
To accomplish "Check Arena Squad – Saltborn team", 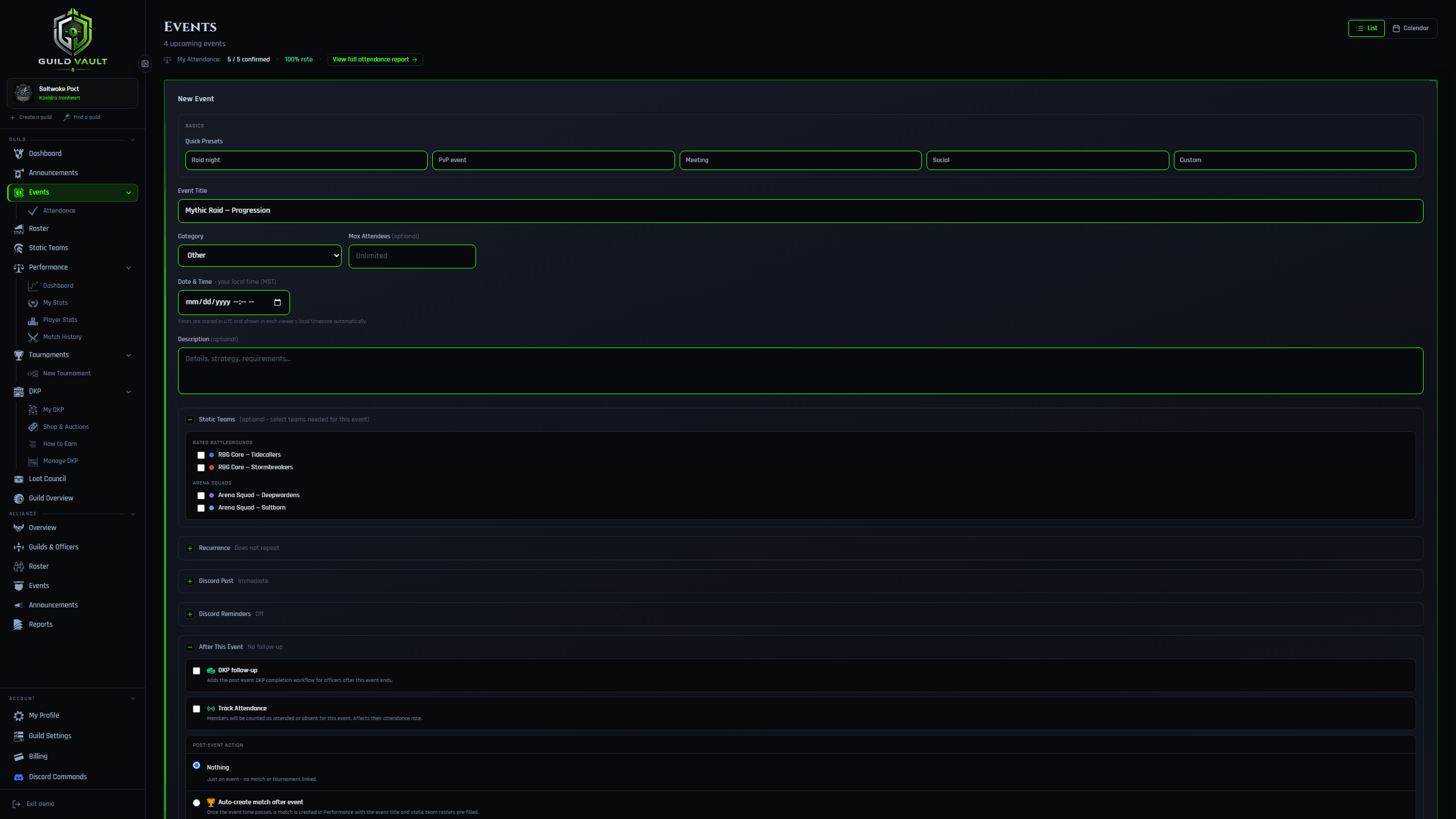I will [x=201, y=508].
